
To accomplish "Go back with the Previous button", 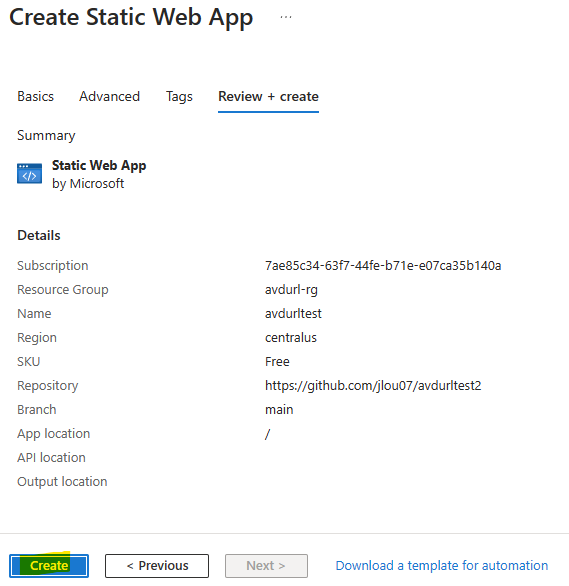I will (x=157, y=566).
